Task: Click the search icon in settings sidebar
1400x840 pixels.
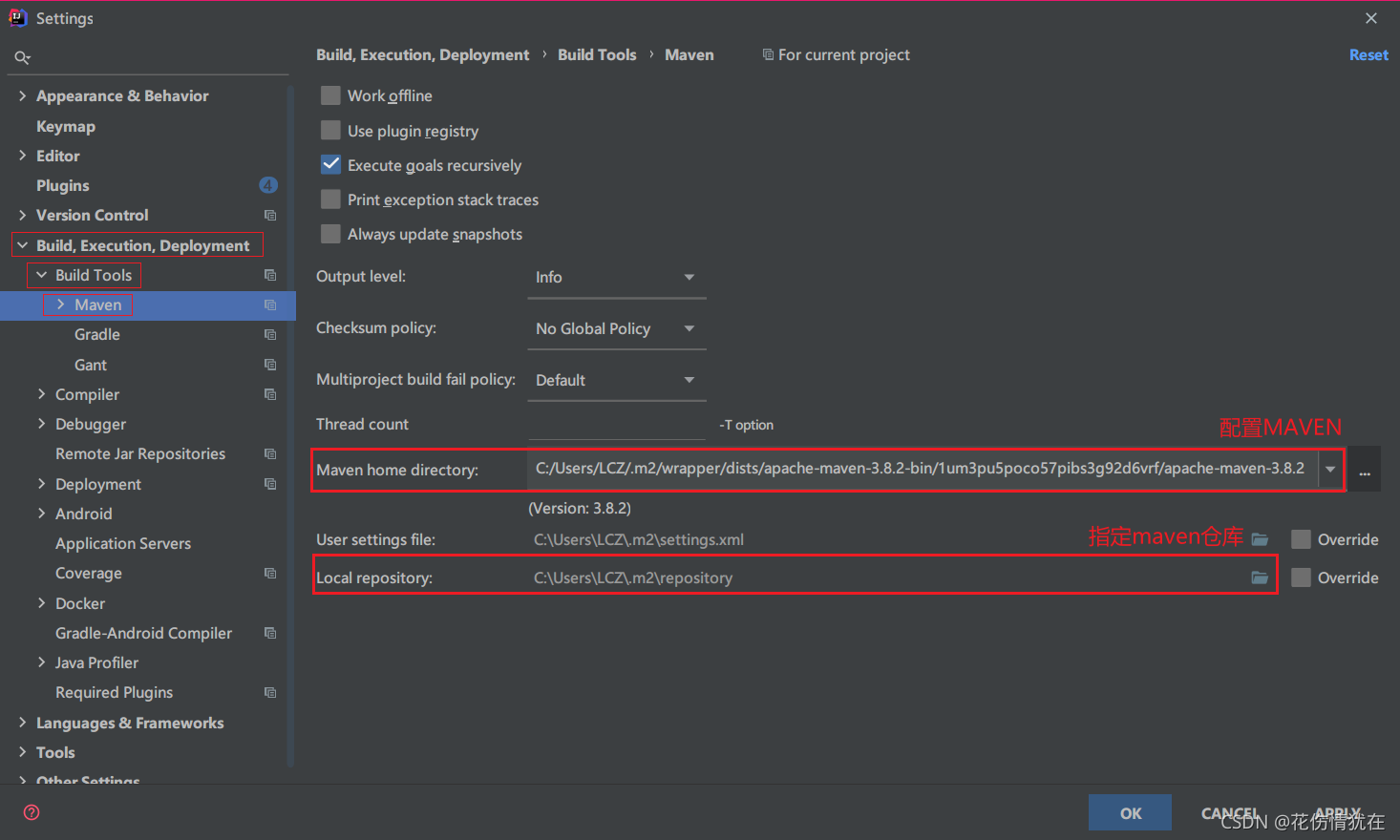Action: [x=22, y=58]
